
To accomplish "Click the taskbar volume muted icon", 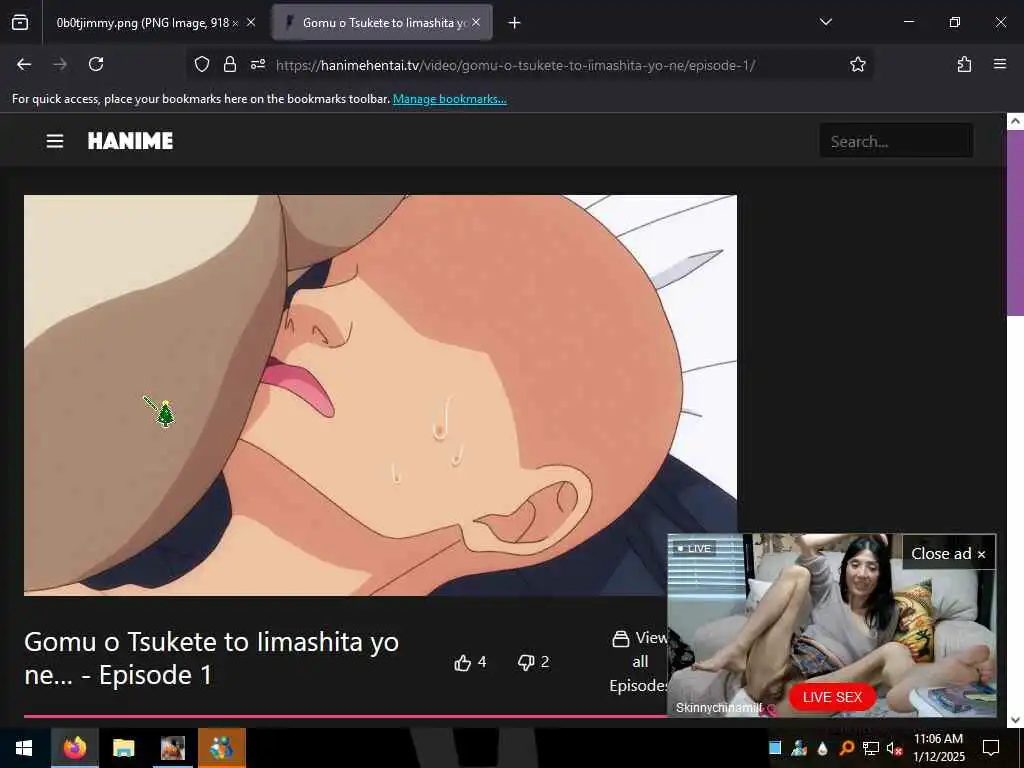I will coord(894,748).
